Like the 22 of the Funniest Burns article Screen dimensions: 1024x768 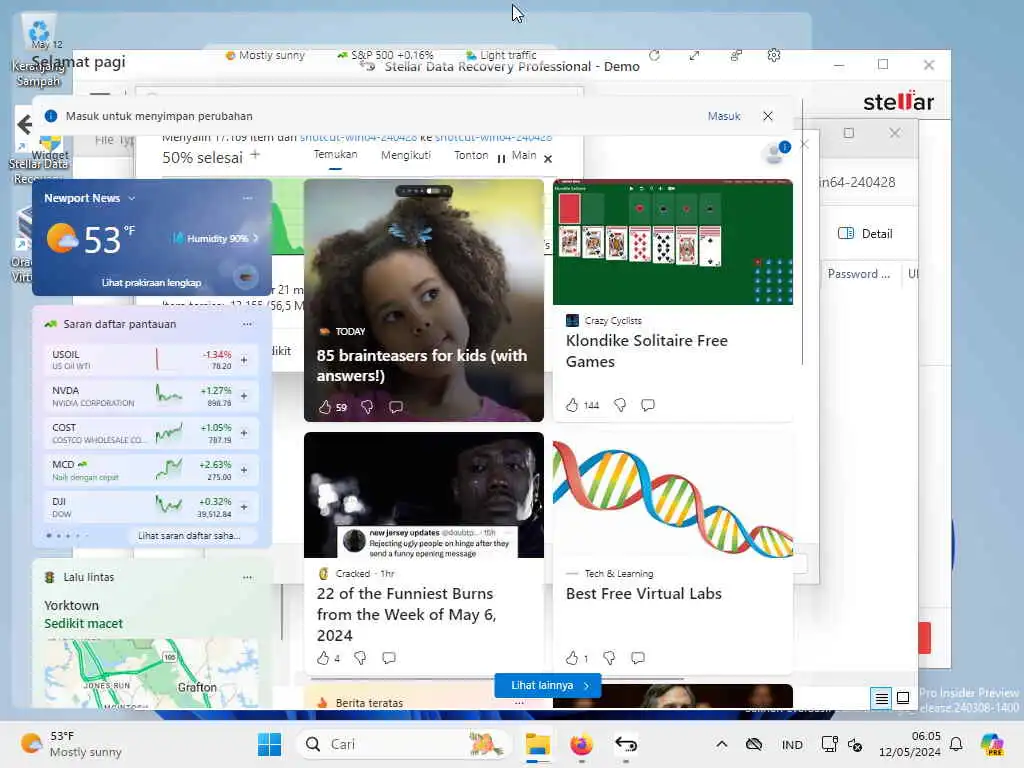[323, 658]
